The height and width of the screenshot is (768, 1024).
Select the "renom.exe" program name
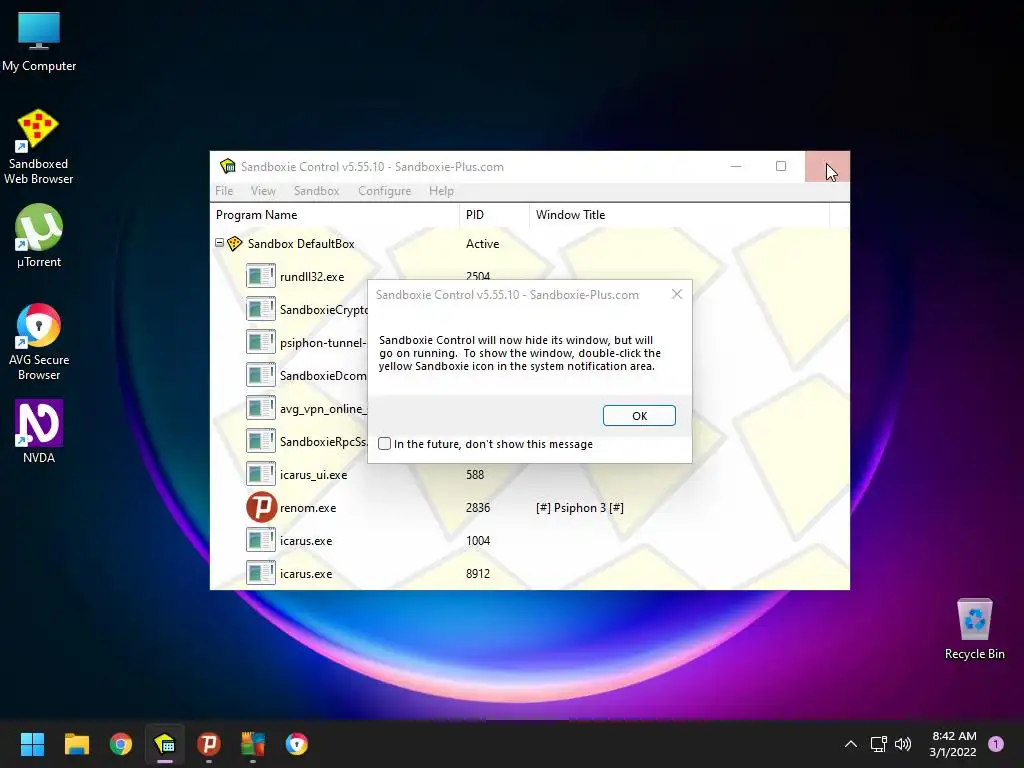[308, 507]
